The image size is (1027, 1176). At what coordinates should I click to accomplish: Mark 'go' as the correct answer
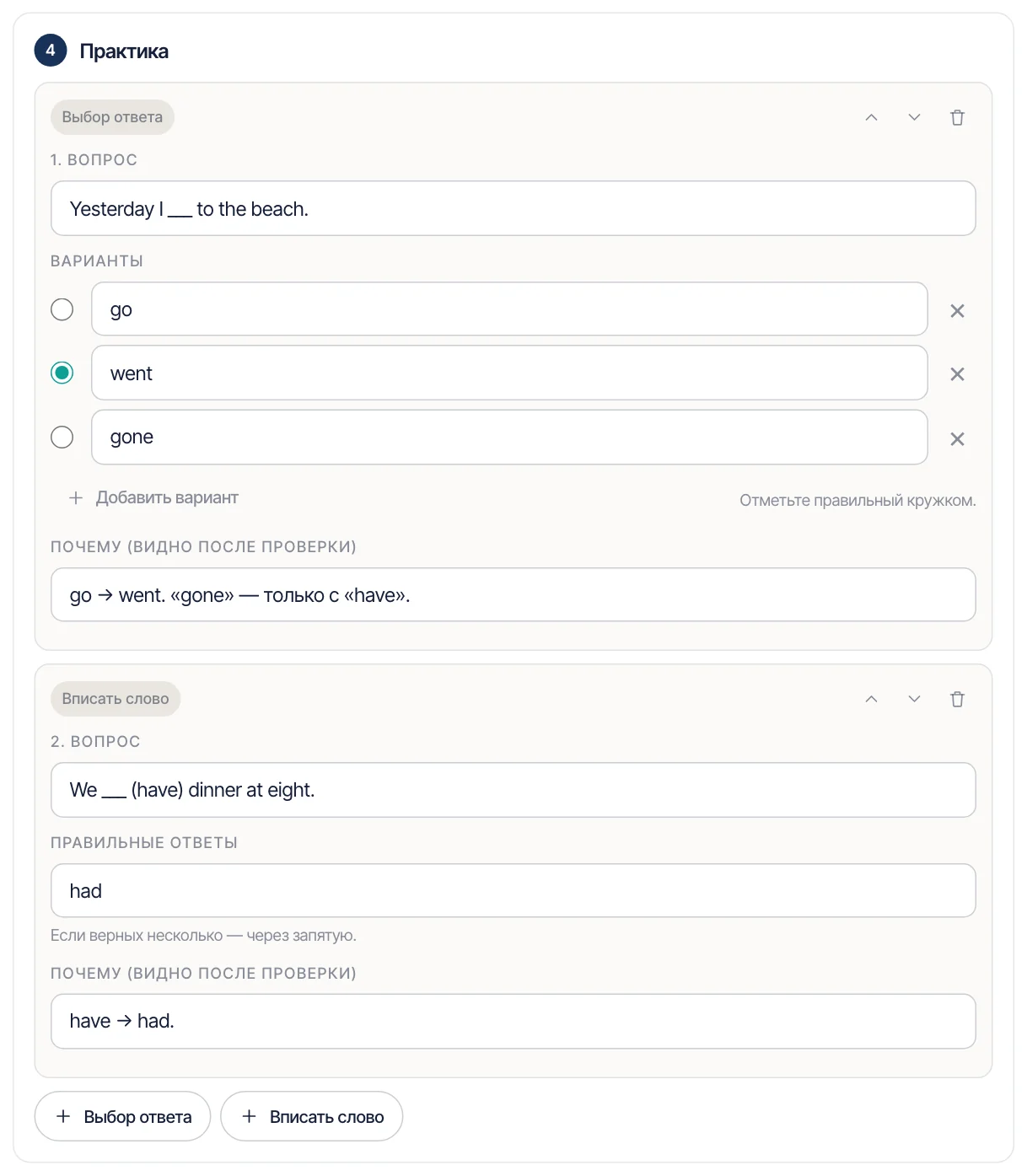point(62,309)
